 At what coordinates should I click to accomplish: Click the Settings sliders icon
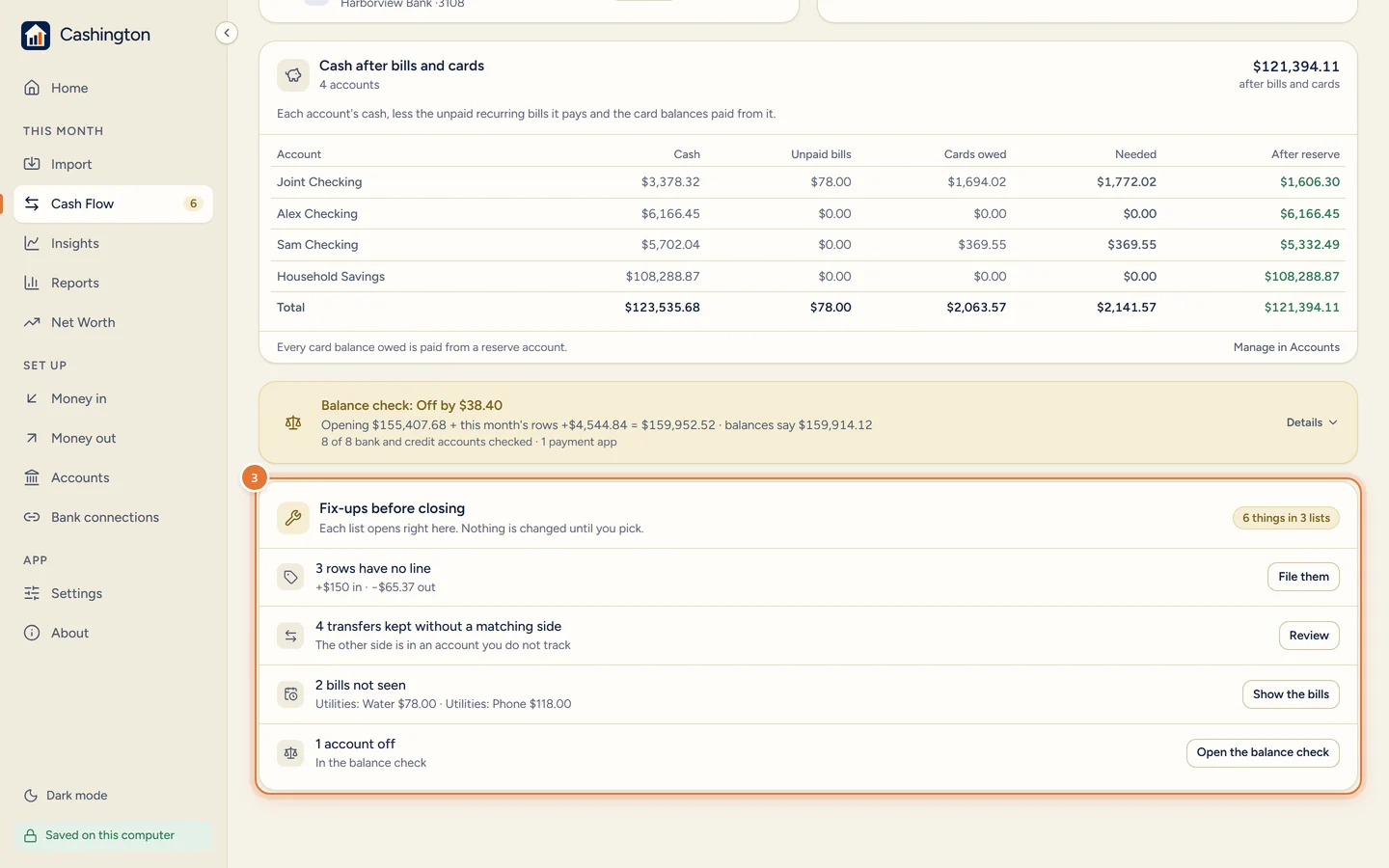tap(32, 593)
